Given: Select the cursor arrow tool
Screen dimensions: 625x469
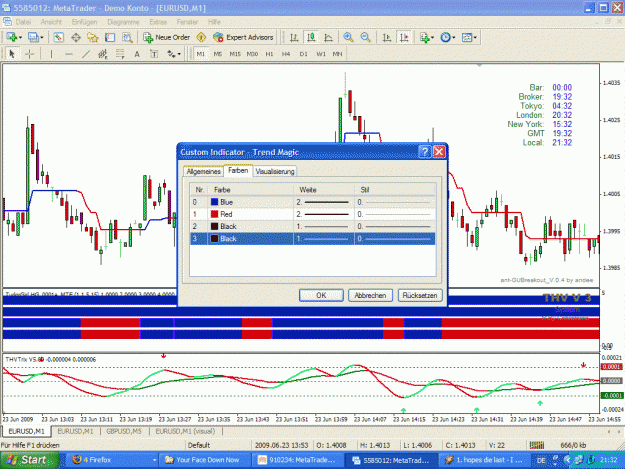Looking at the screenshot, I should (x=12, y=54).
